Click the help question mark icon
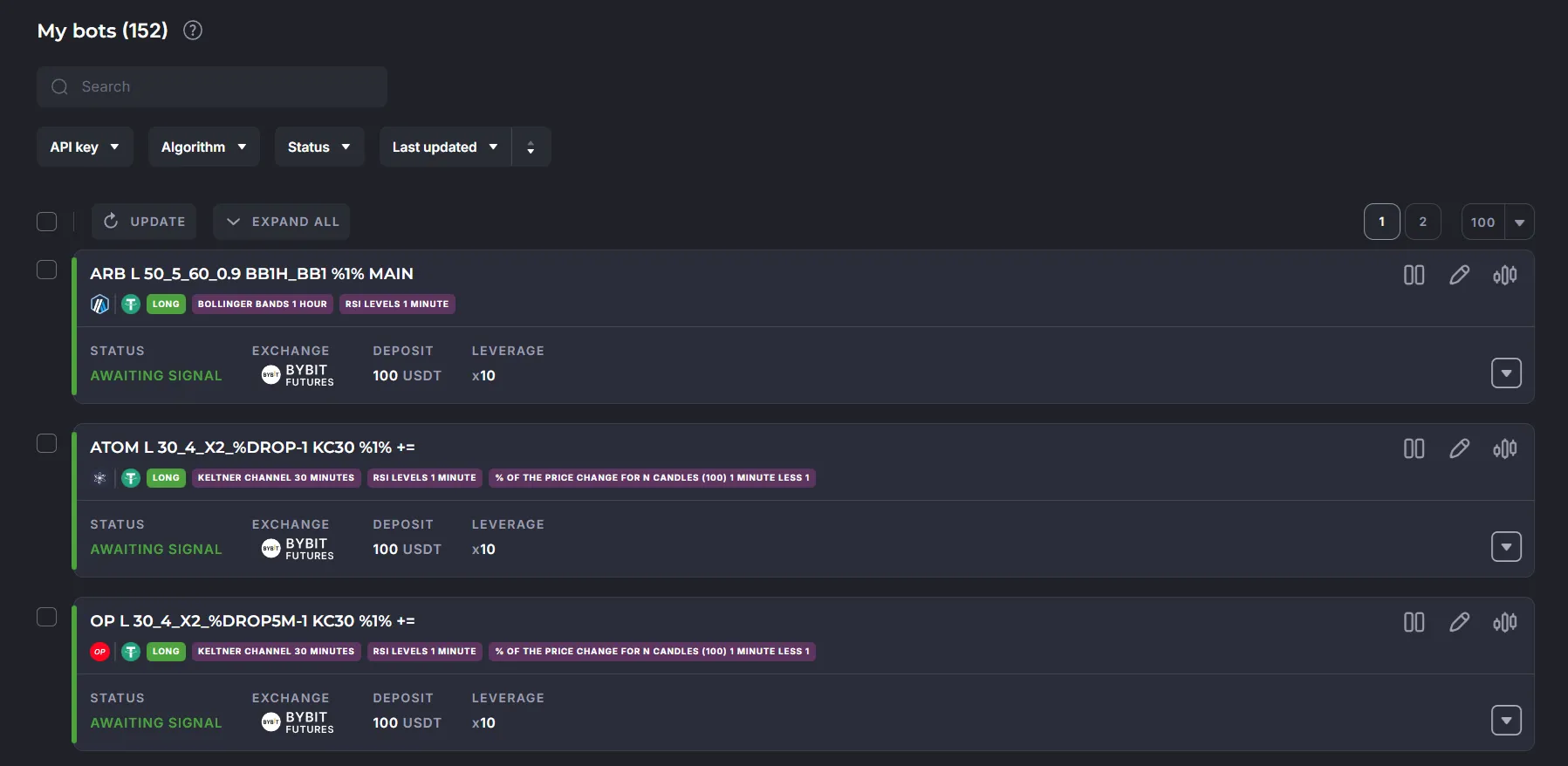 [193, 31]
